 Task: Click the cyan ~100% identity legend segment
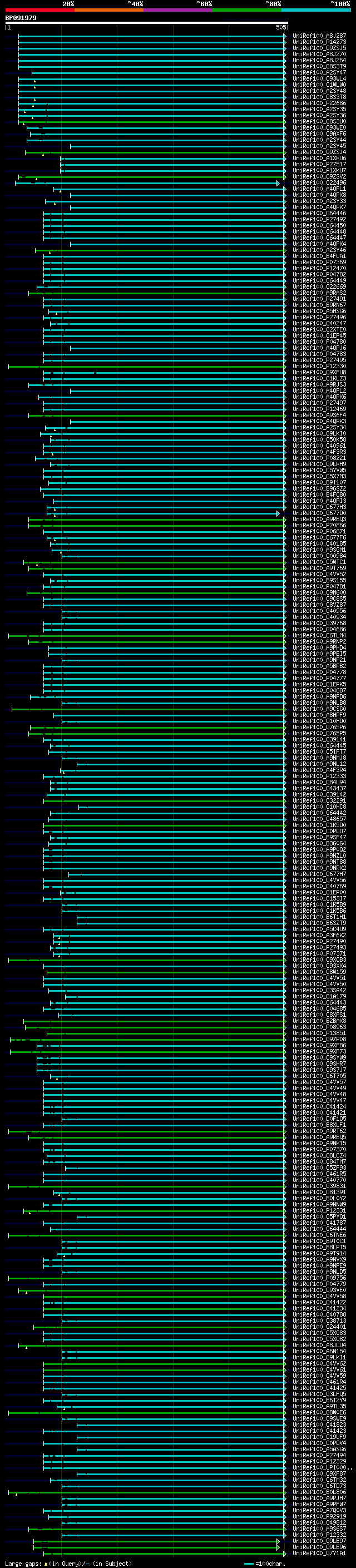point(316,10)
